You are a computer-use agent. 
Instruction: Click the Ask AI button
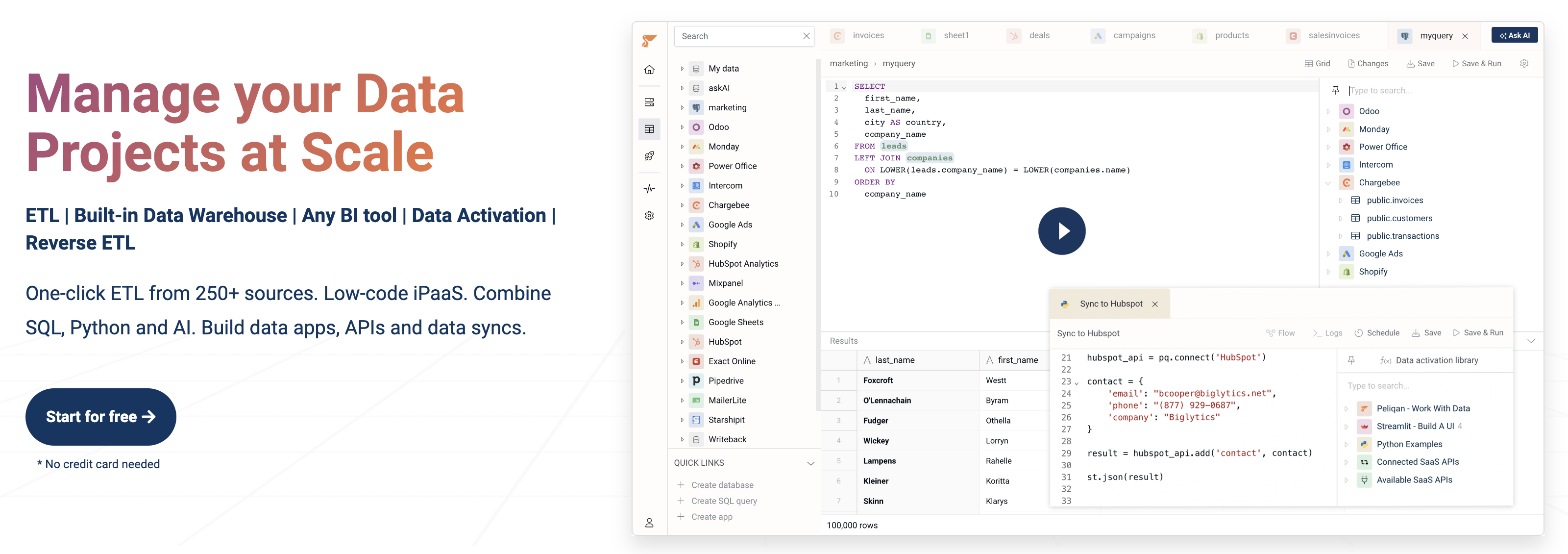pos(1515,35)
